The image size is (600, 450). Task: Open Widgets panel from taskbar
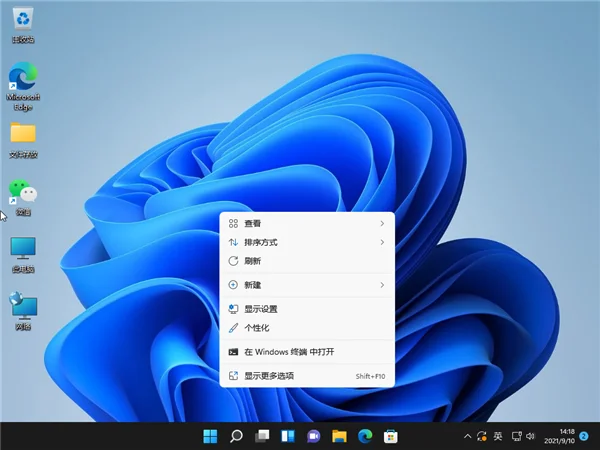tap(288, 436)
